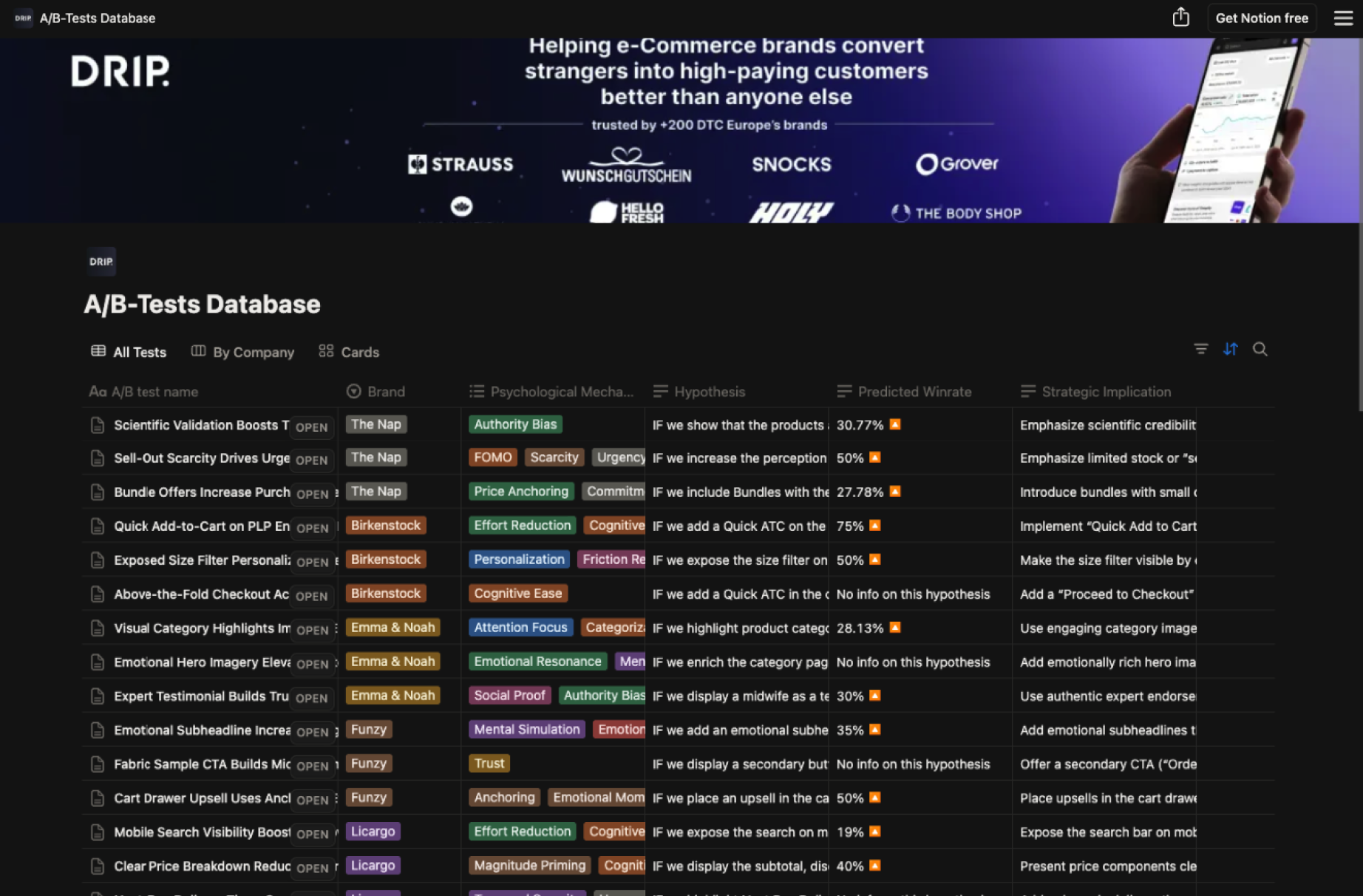Image resolution: width=1363 pixels, height=896 pixels.
Task: Click the Get Notion free button
Action: coord(1261,18)
